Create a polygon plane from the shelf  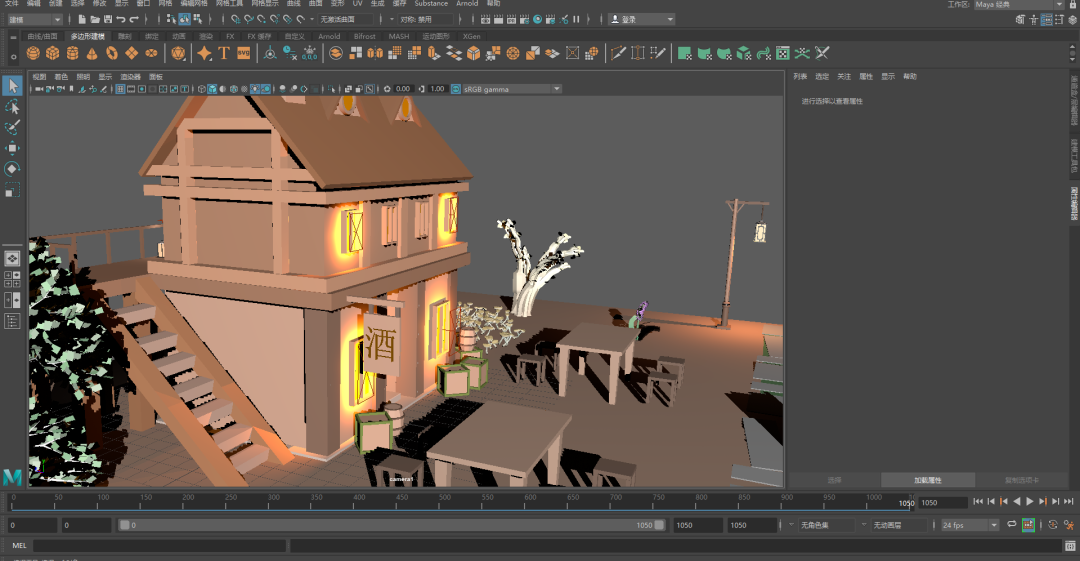click(x=132, y=53)
